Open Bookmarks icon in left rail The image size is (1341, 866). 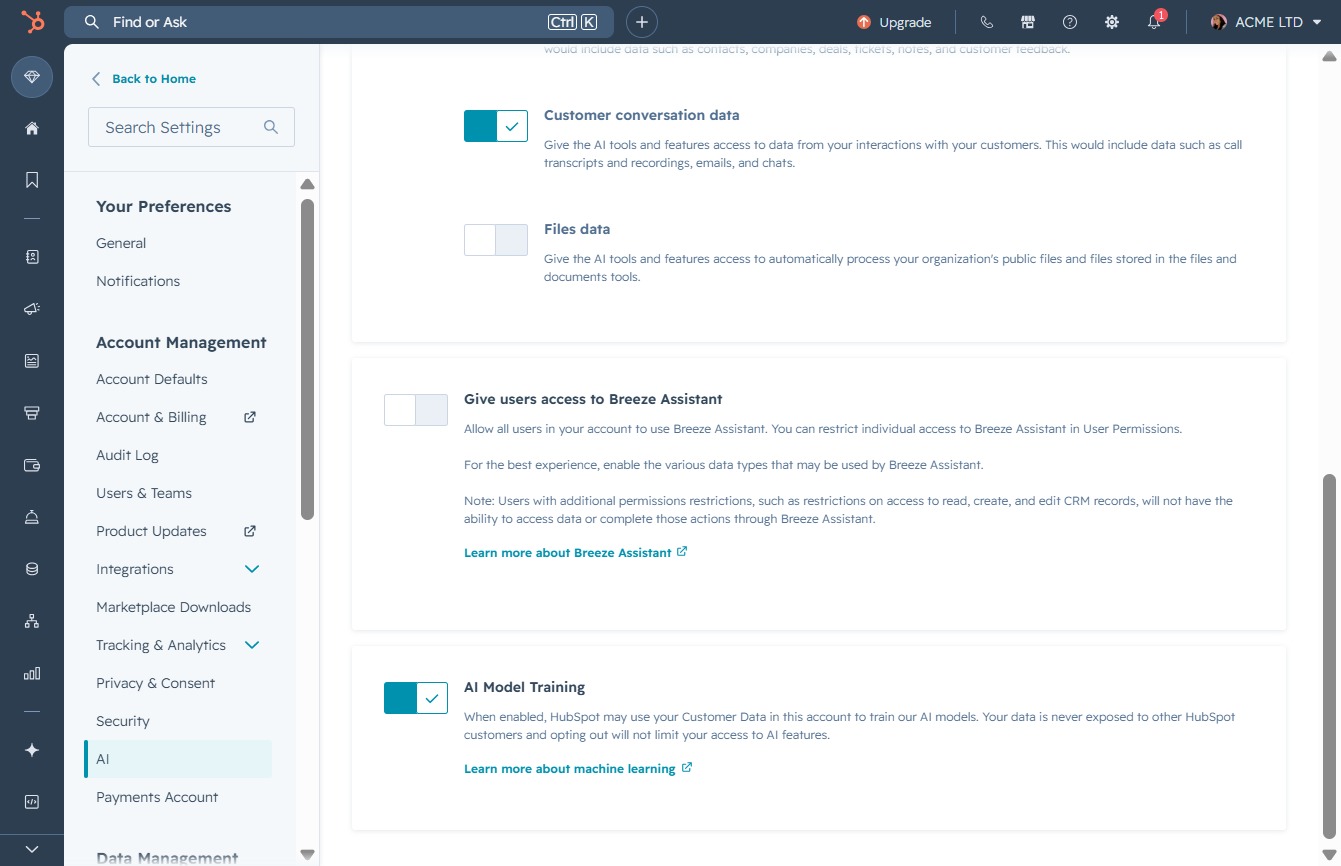coord(32,180)
